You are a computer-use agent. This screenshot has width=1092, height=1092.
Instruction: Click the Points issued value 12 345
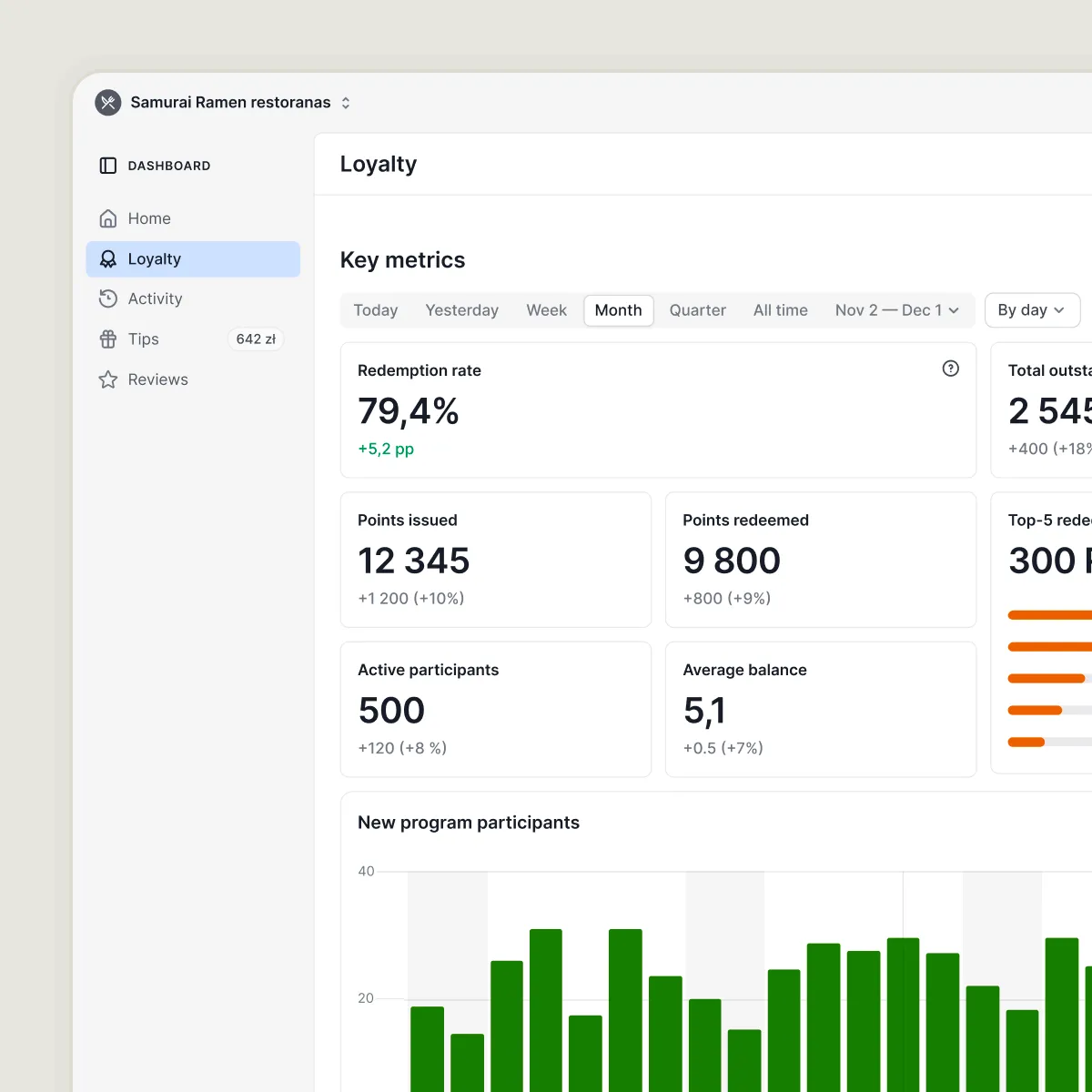point(414,561)
